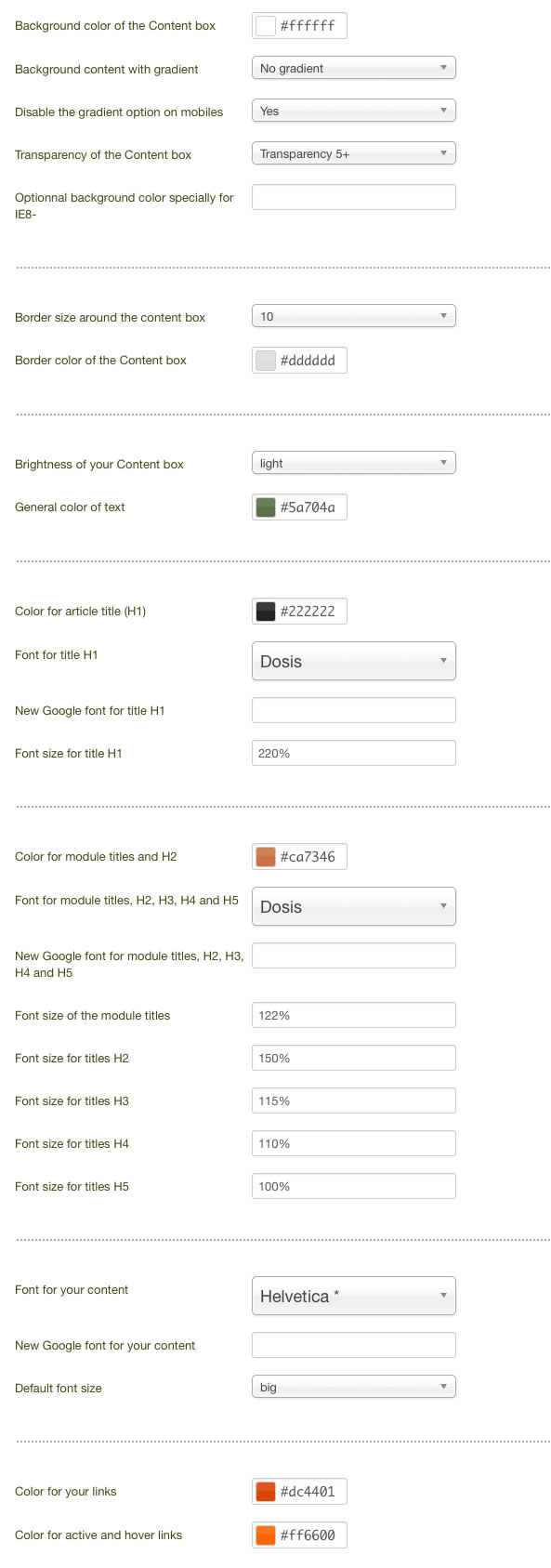Click the Font size of module titles field
Viewport: 551px width, 1568px height.
[354, 1015]
